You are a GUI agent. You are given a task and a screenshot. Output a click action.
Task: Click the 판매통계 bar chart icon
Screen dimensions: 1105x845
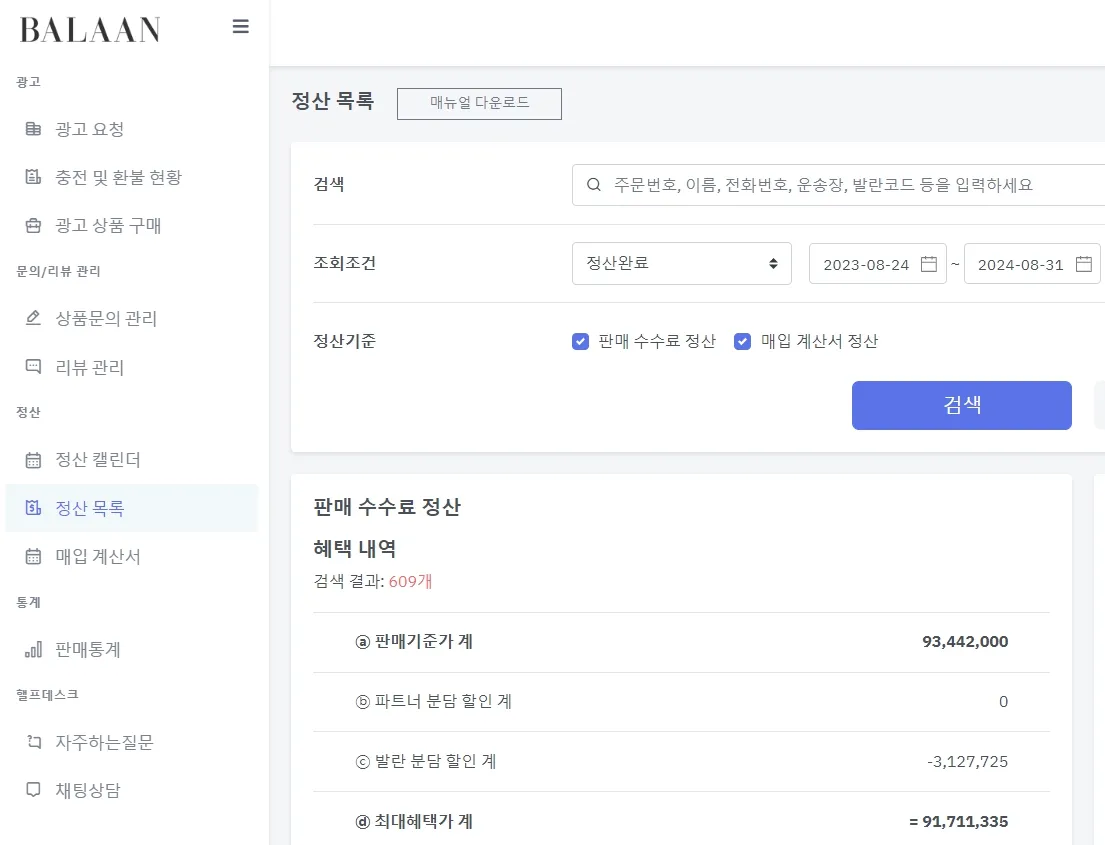33,649
